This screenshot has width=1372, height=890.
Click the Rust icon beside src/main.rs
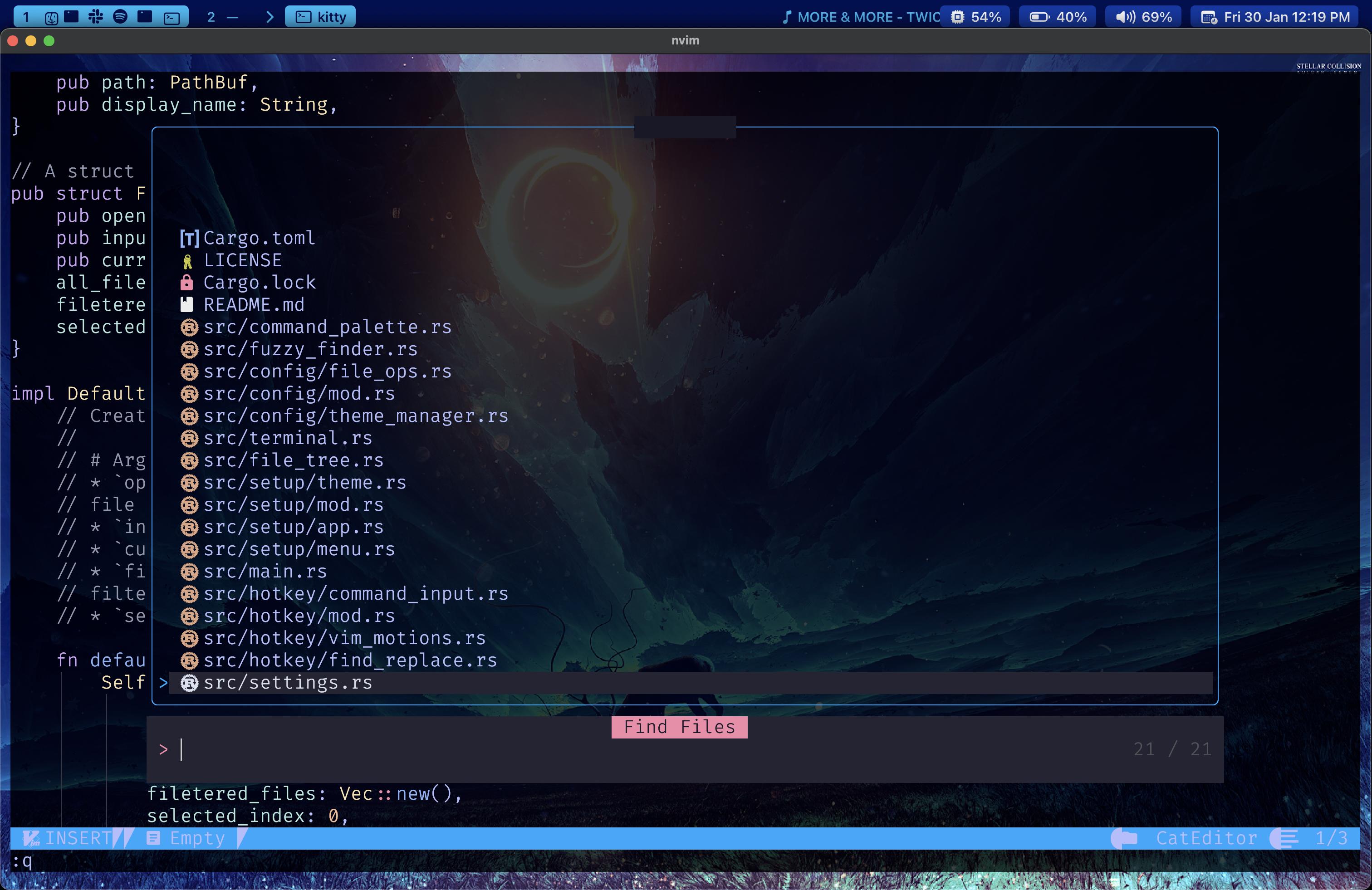[189, 571]
